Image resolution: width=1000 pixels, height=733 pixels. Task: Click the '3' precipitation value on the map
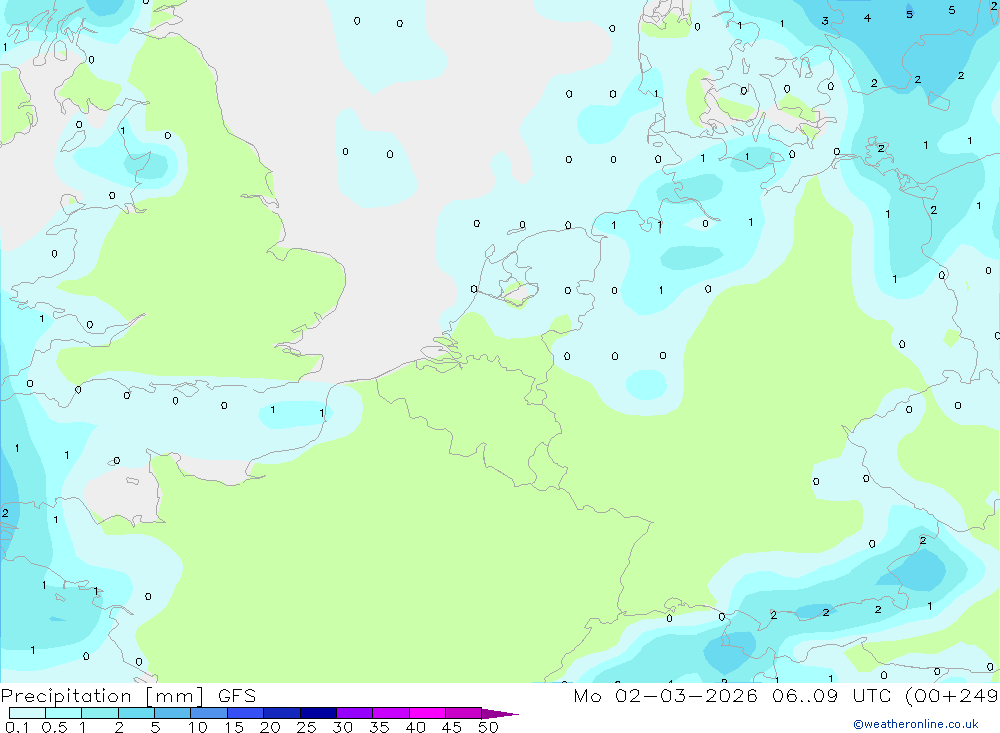tap(825, 21)
